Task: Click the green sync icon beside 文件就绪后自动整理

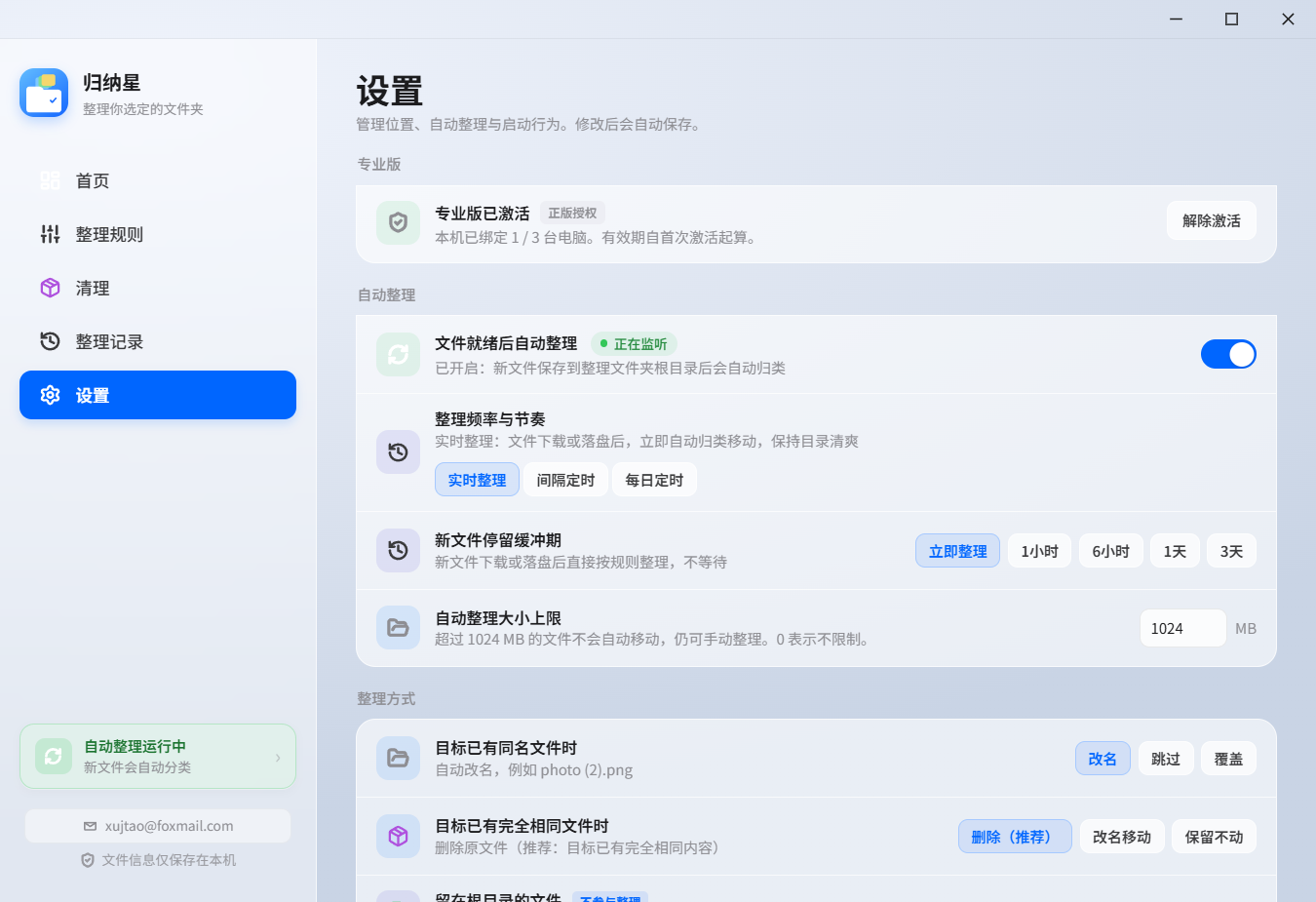Action: pos(398,354)
